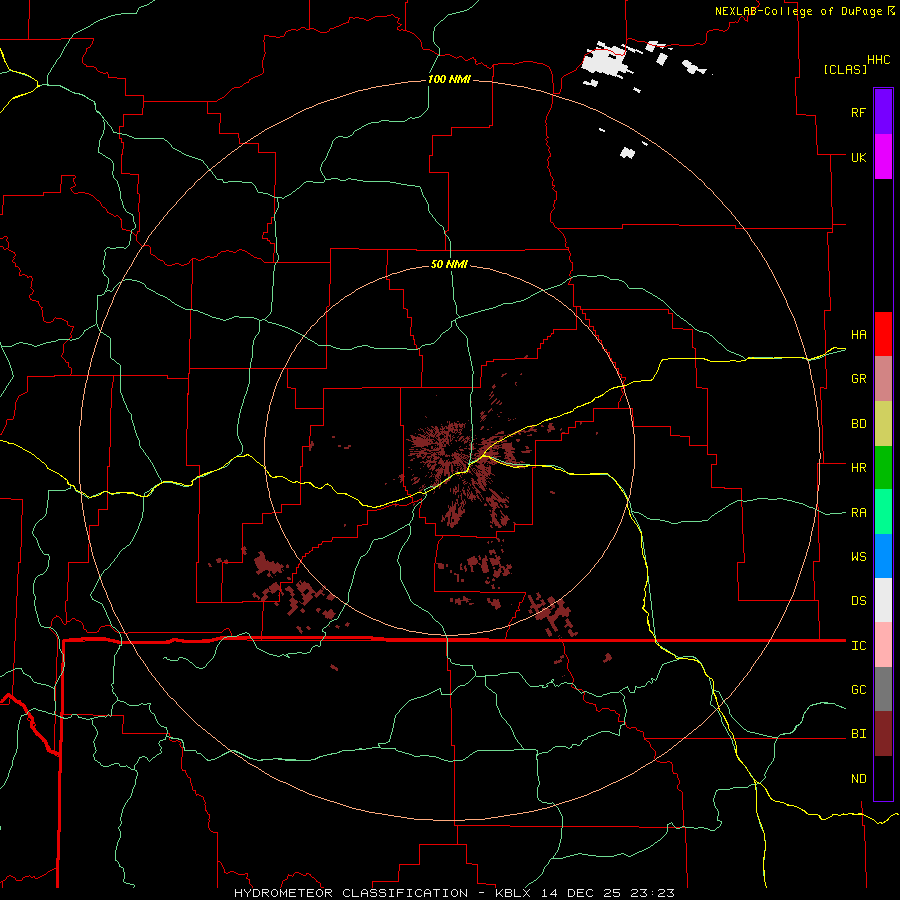
Task: Click the ND legend label
Action: click(x=858, y=779)
